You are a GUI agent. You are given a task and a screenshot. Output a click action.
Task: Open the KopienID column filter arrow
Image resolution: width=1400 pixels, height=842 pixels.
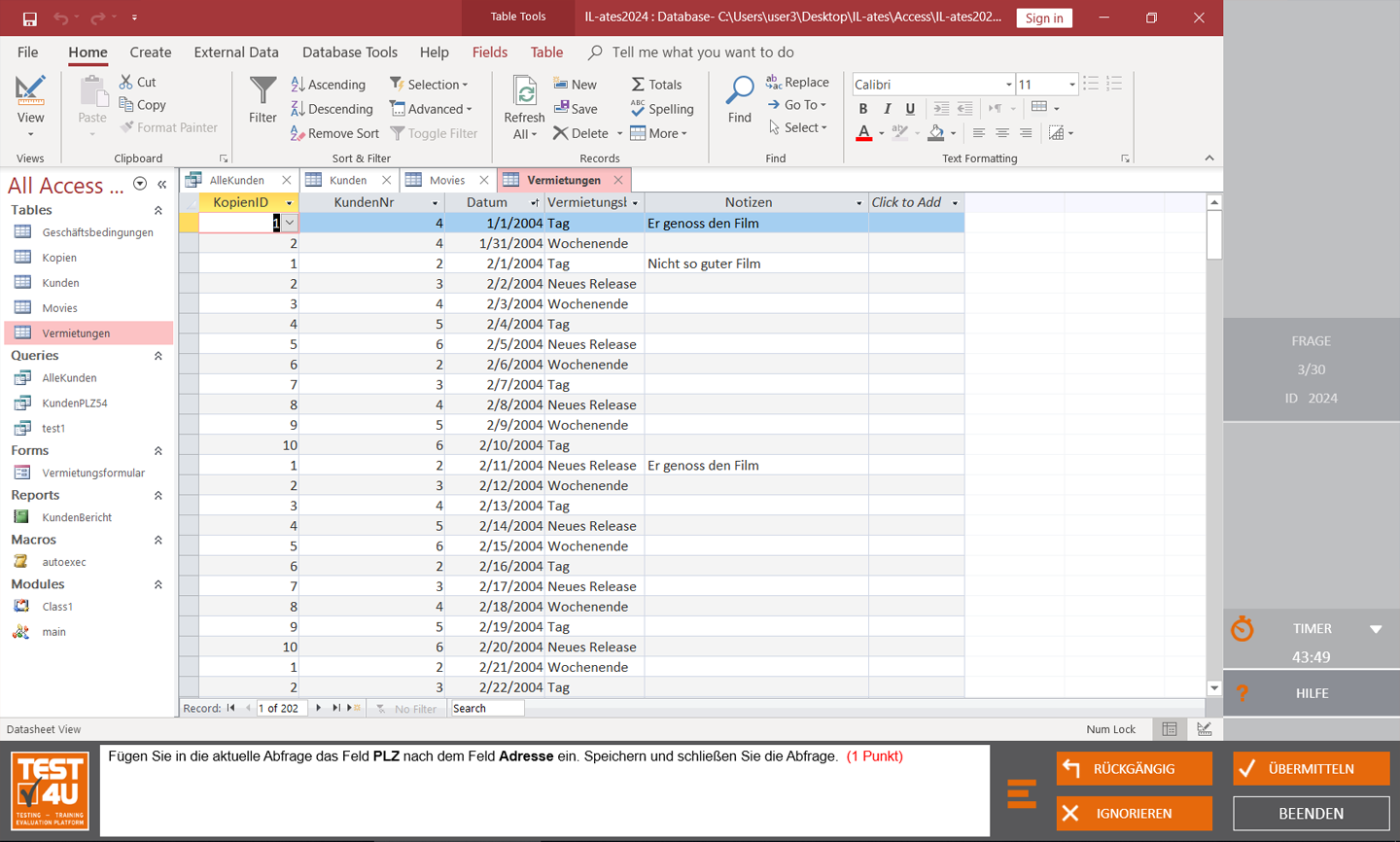tap(289, 203)
